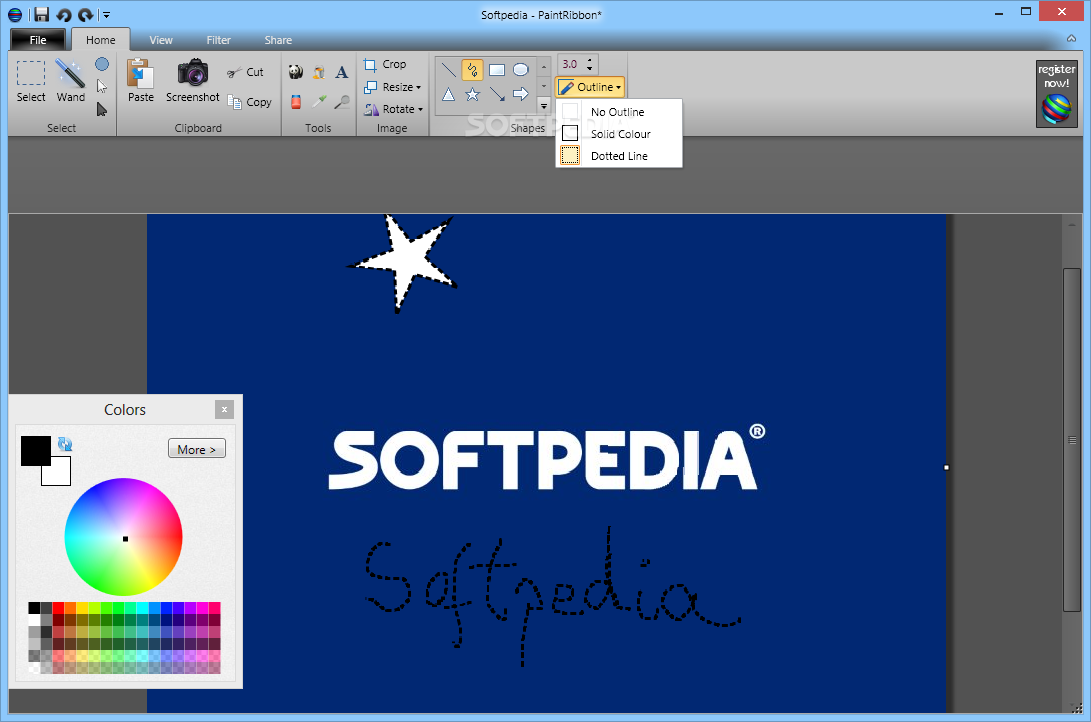Image resolution: width=1091 pixels, height=722 pixels.
Task: Switch to the Share tab
Action: point(278,40)
